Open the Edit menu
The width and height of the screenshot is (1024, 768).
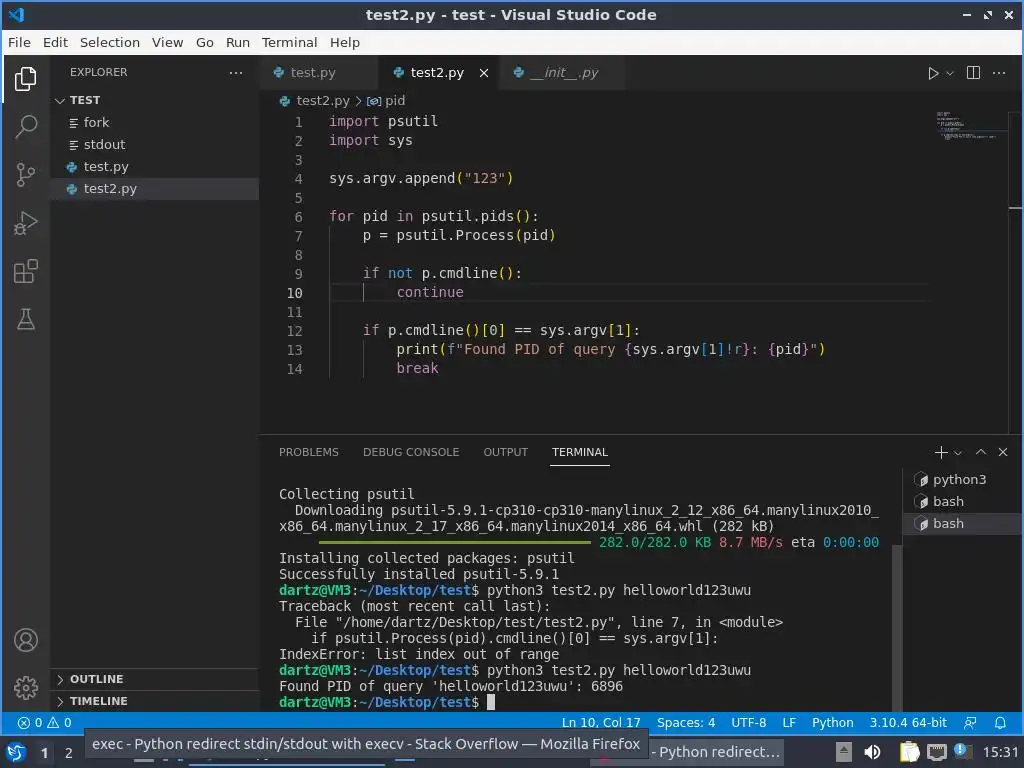click(55, 42)
